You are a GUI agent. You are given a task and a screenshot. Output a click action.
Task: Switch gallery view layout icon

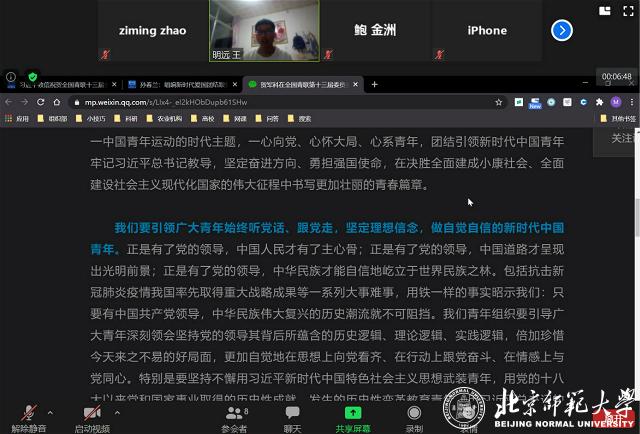603,10
